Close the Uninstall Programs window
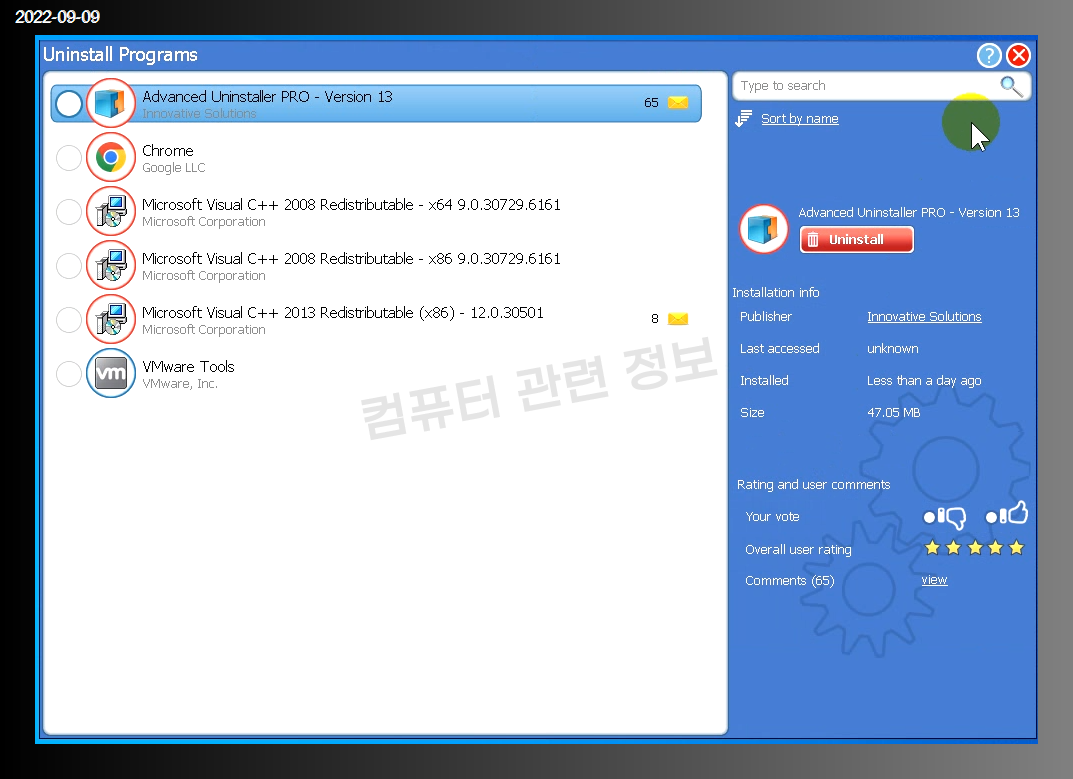 [x=1019, y=55]
